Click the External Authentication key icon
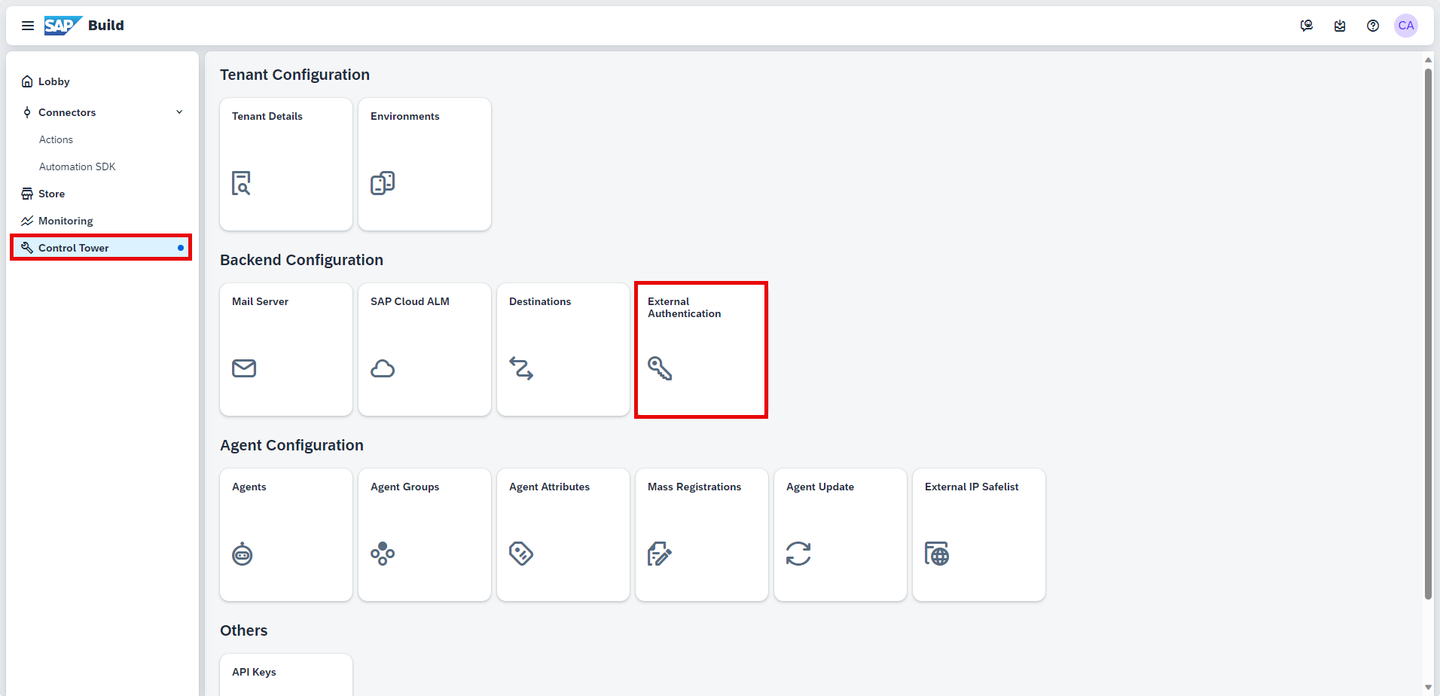This screenshot has height=696, width=1440. pyautogui.click(x=660, y=368)
